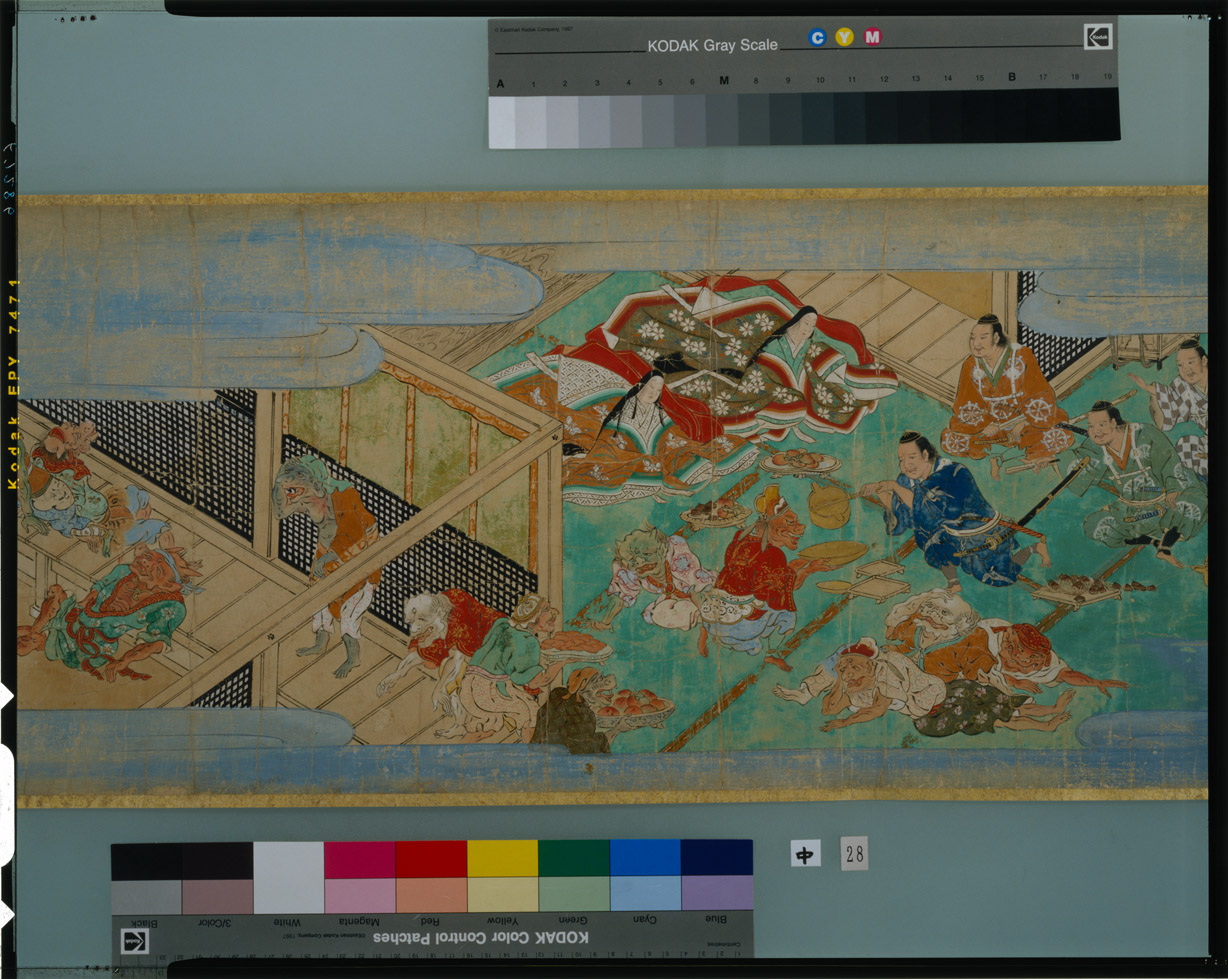Click the upside-down 'Red' label

pos(431,921)
